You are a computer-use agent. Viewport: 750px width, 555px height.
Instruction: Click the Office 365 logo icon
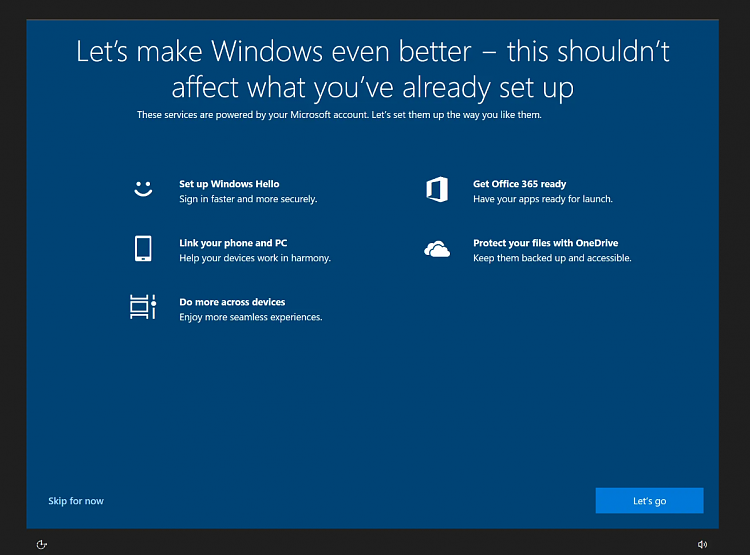[x=437, y=189]
